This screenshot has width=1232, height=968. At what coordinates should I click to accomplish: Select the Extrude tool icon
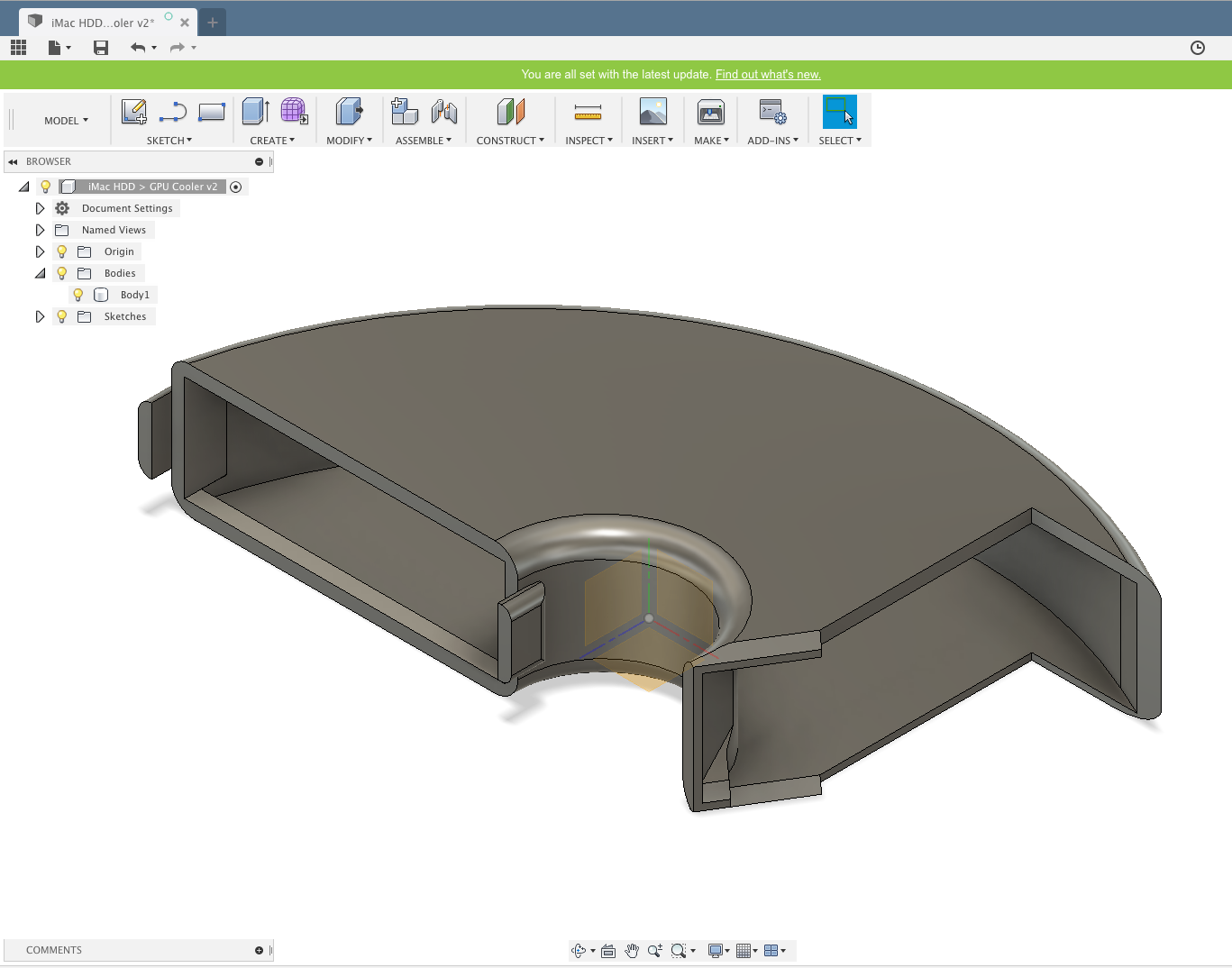256,112
